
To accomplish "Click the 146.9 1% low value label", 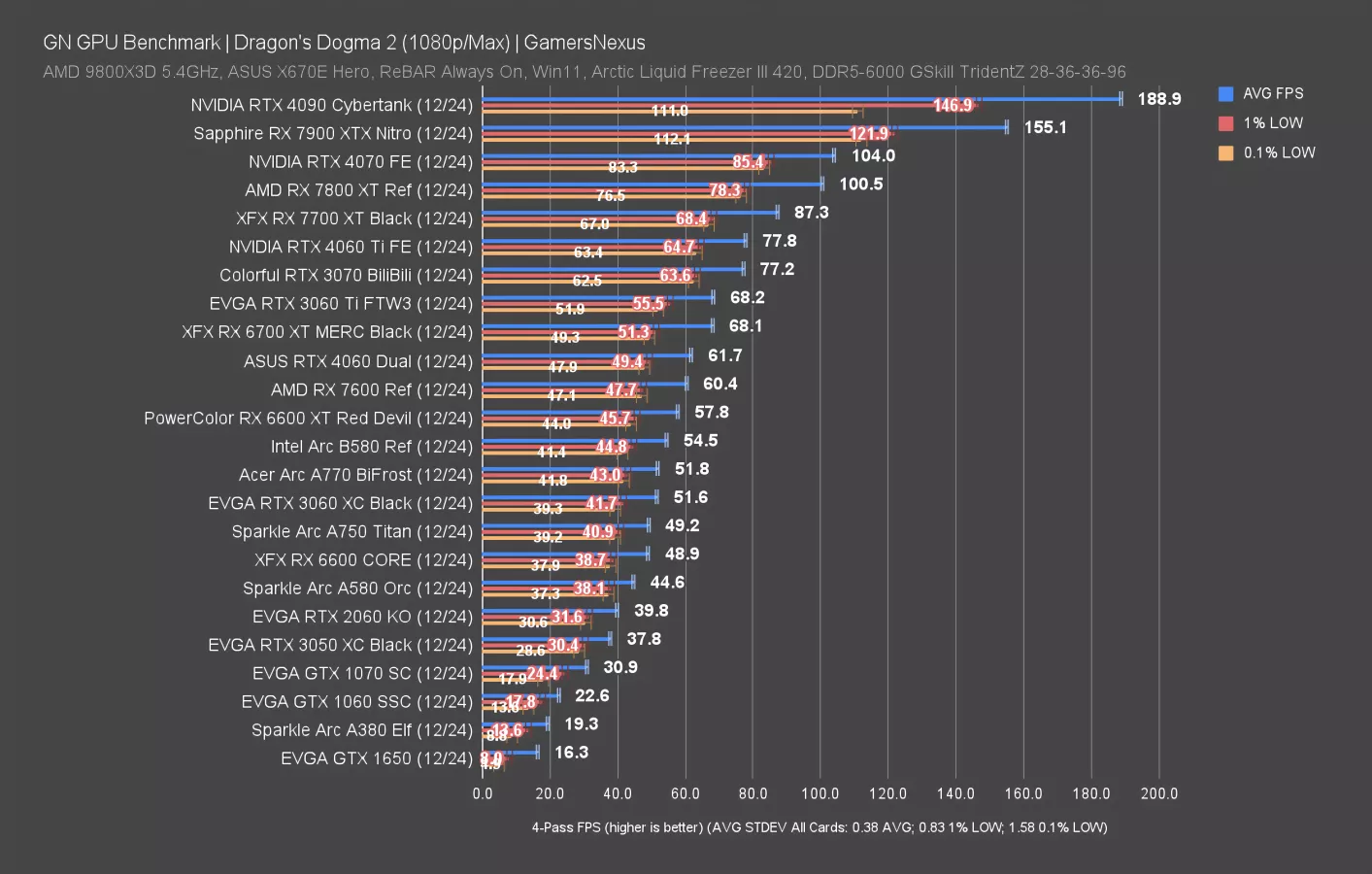I will click(953, 105).
